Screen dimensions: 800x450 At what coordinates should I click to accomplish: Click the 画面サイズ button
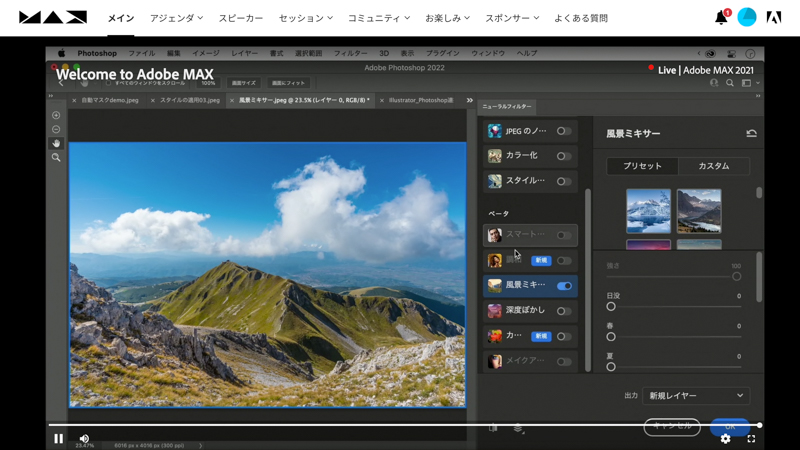[244, 83]
